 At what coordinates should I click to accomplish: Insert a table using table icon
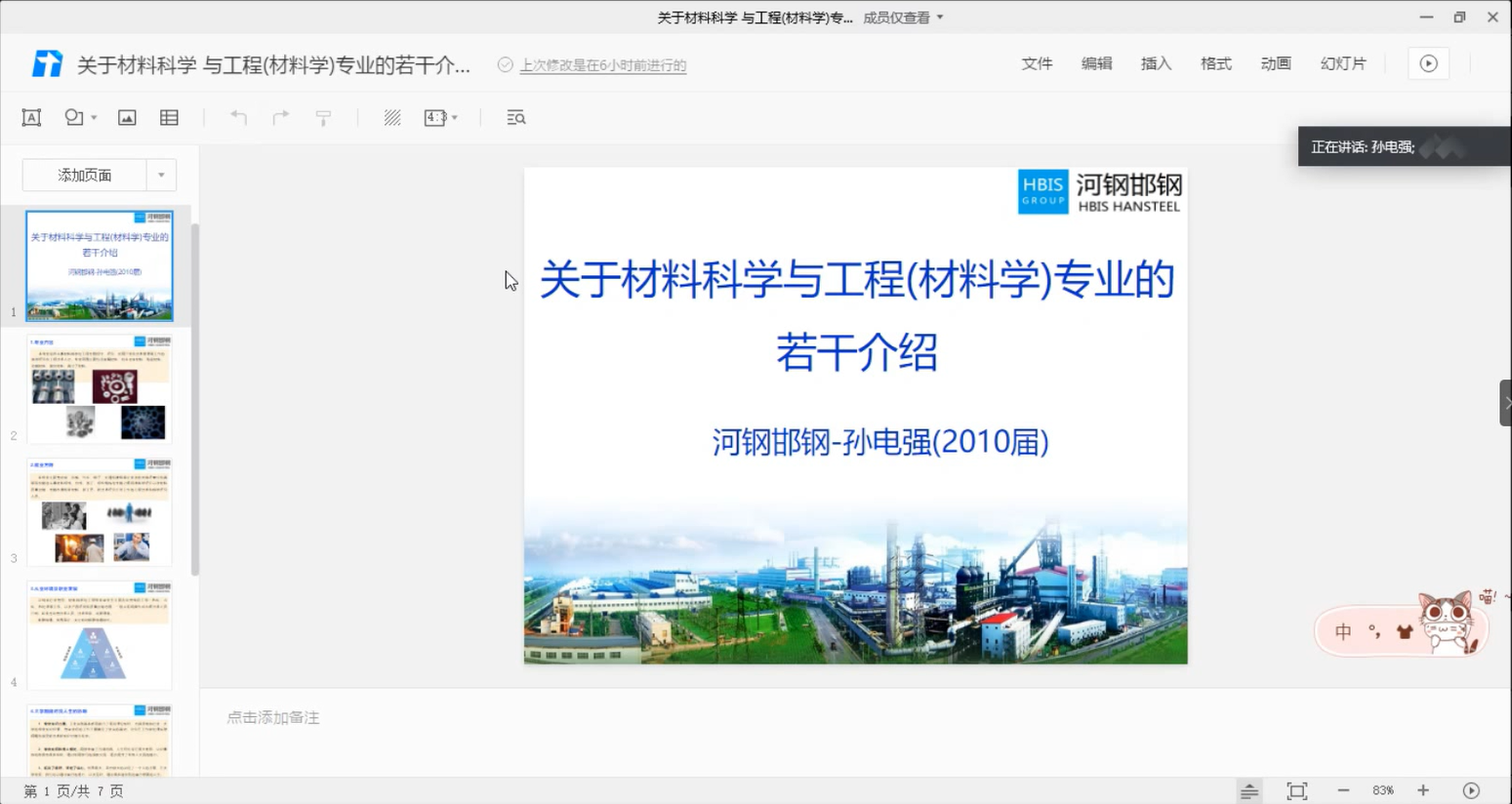pyautogui.click(x=169, y=118)
